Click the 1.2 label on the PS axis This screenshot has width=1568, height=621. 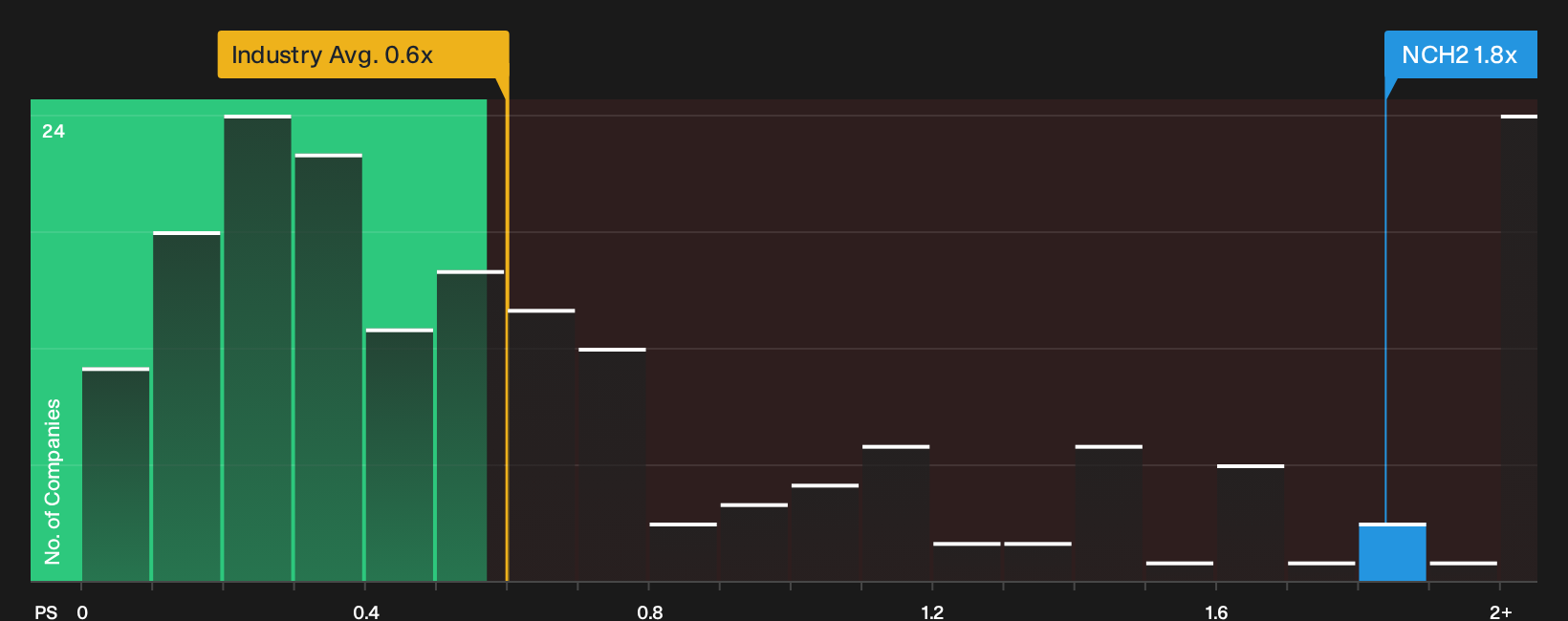[932, 611]
